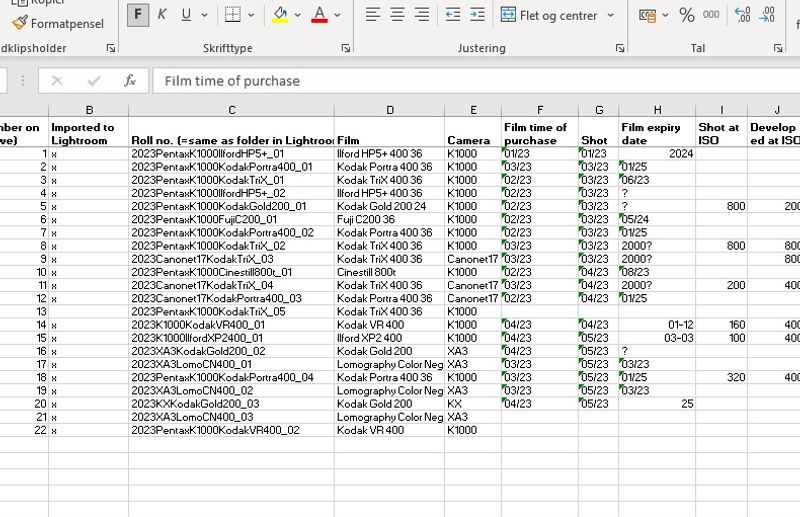Apply cell borders icon
This screenshot has height=517, width=800.
point(233,15)
